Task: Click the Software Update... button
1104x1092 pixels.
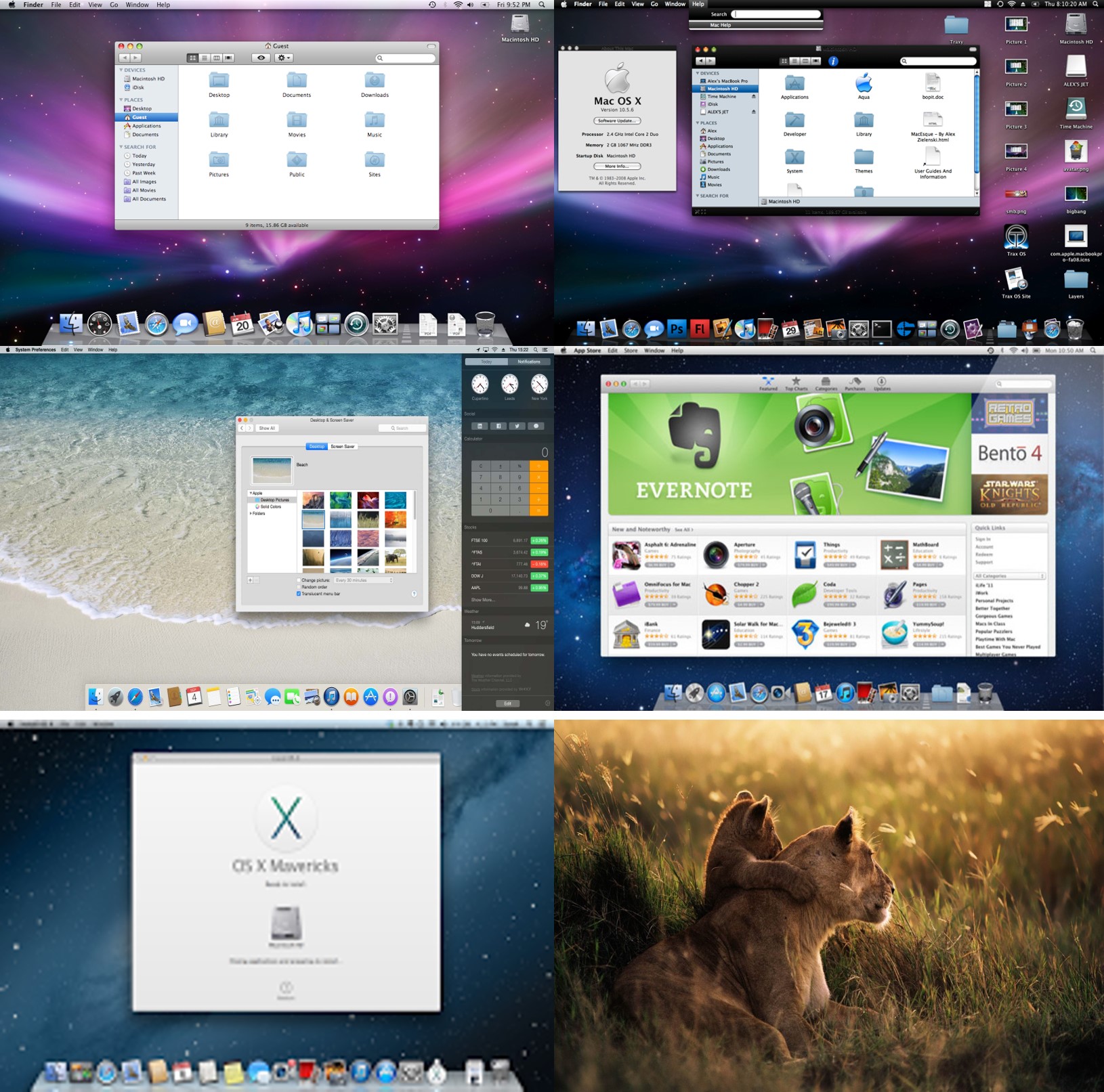Action: (x=617, y=121)
